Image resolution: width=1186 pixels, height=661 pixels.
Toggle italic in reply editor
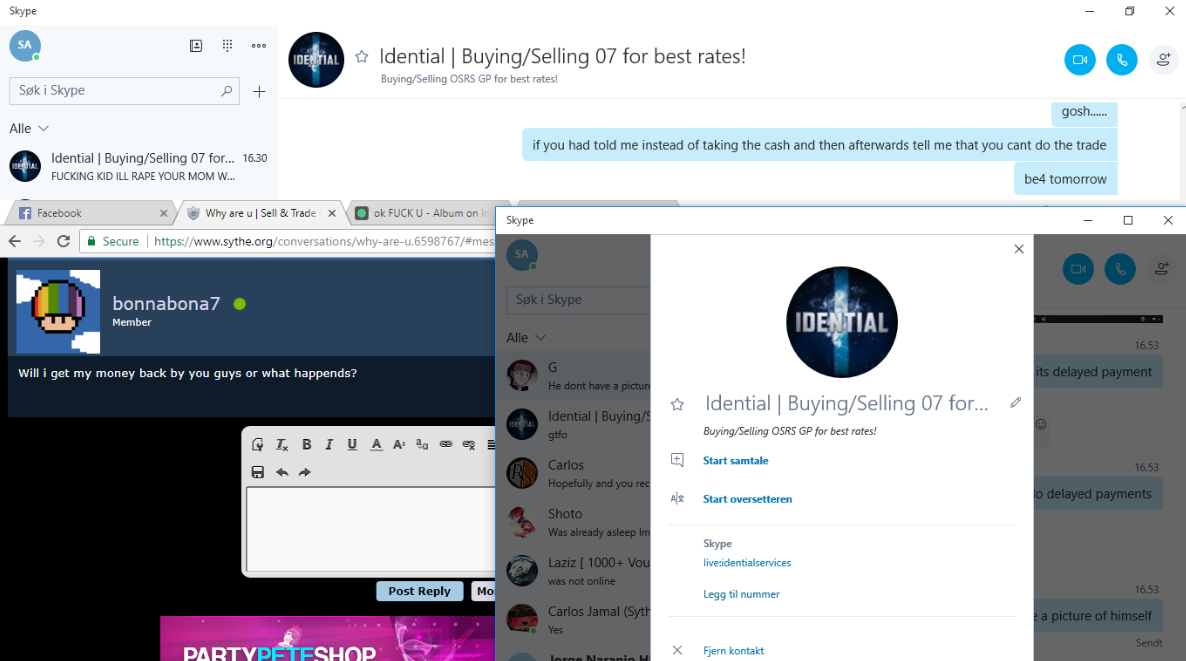pyautogui.click(x=329, y=445)
